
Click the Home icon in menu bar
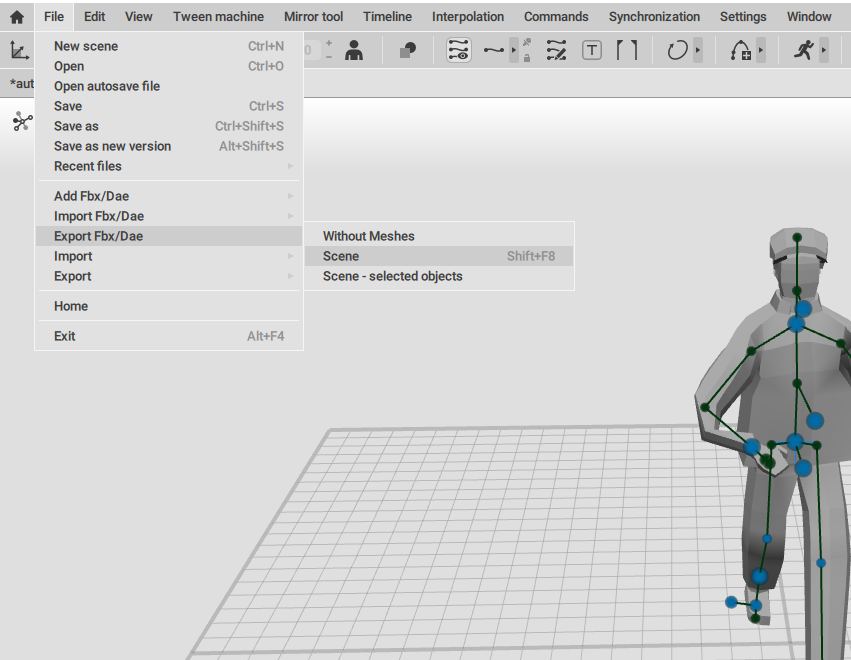17,17
